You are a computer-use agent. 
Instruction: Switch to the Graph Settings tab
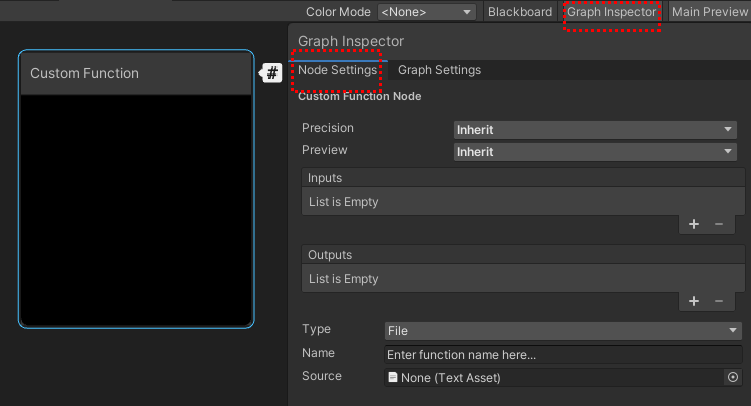tap(439, 70)
